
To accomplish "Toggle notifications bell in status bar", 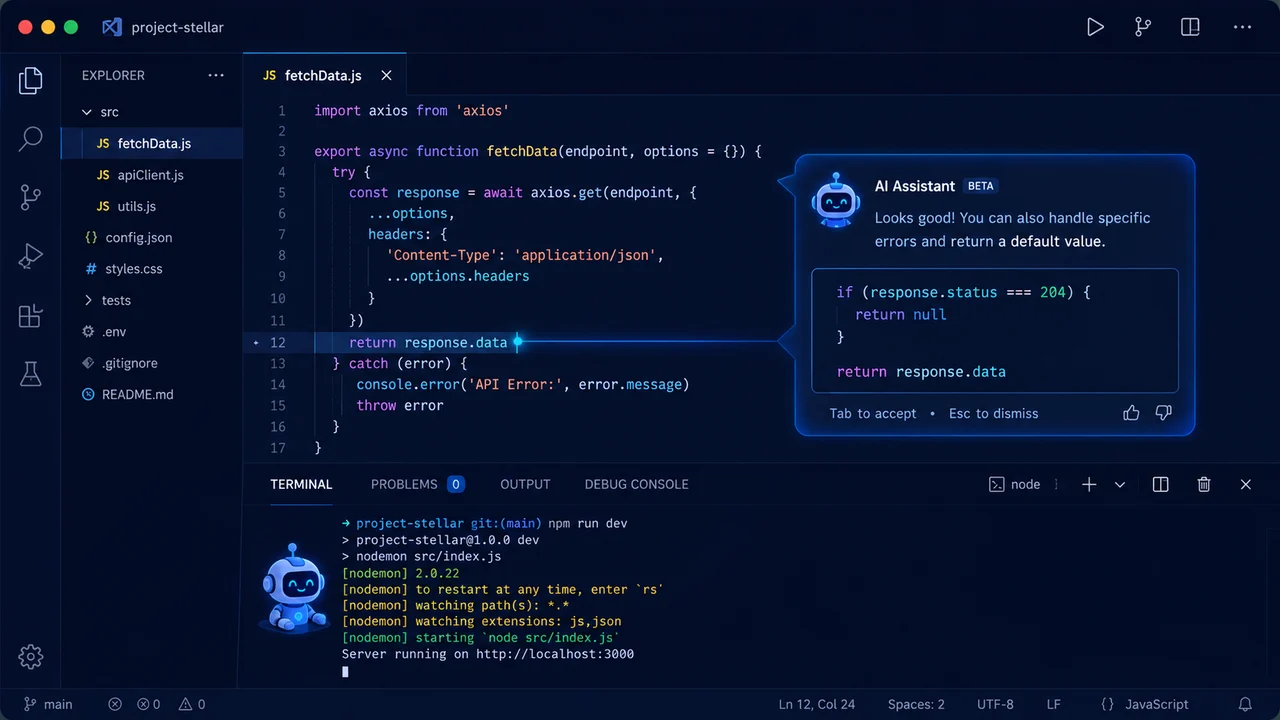I will click(1245, 704).
